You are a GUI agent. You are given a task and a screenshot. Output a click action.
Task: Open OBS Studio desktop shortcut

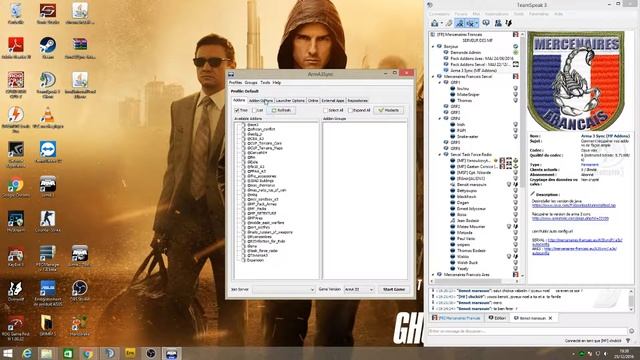click(80, 291)
